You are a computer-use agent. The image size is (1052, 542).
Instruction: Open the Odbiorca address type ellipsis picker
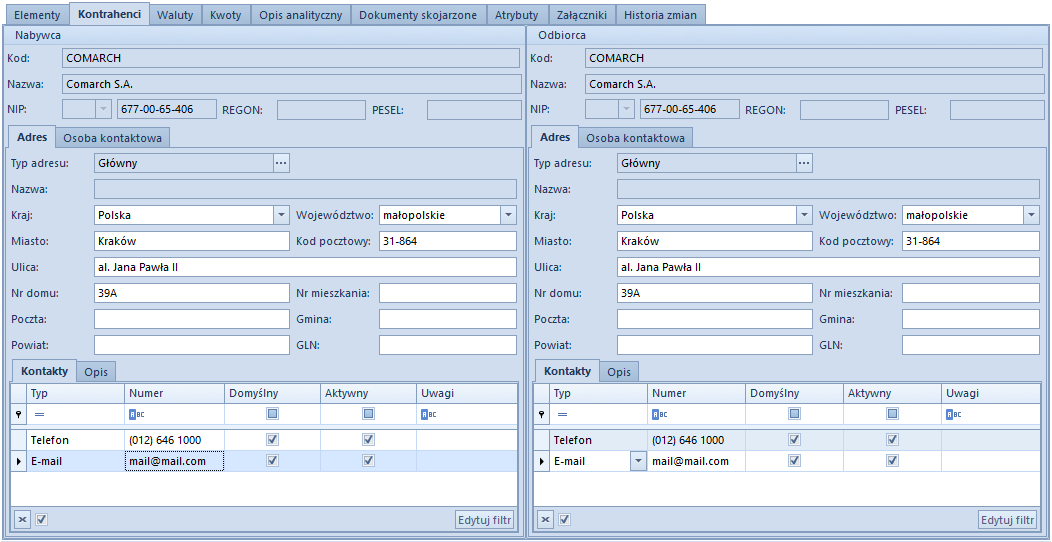click(804, 162)
